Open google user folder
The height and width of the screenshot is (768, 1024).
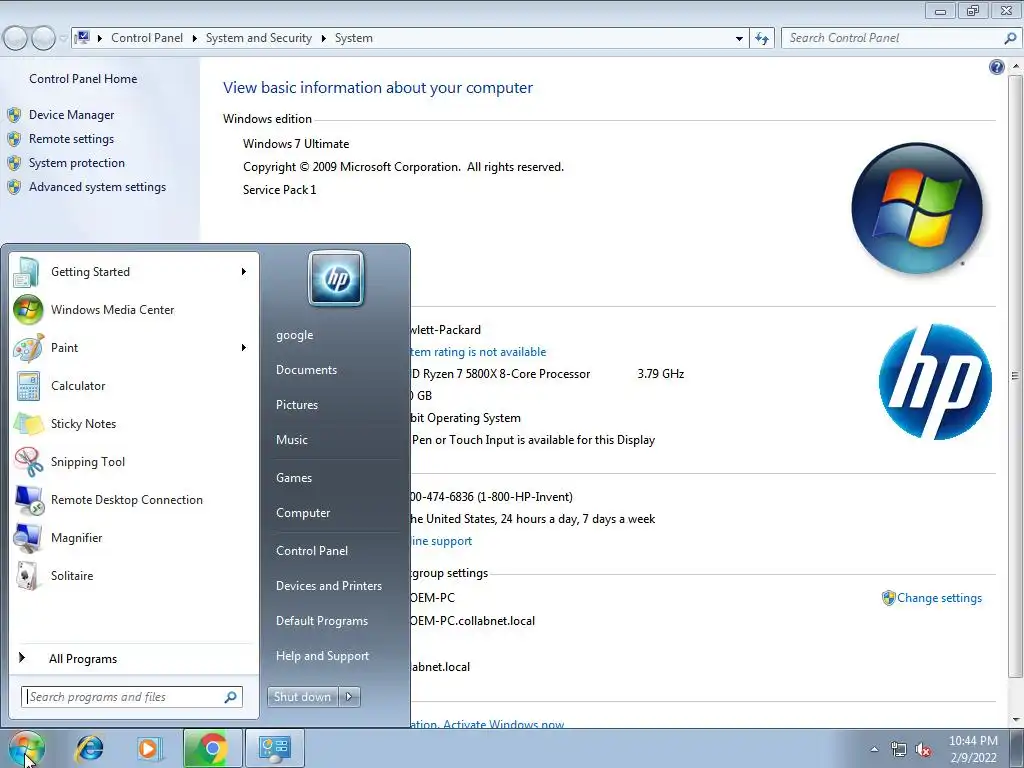point(295,335)
